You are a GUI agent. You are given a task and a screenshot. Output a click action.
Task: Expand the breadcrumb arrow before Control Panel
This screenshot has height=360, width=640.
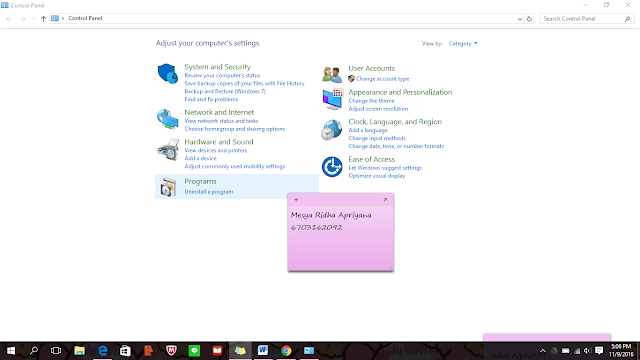coord(63,19)
